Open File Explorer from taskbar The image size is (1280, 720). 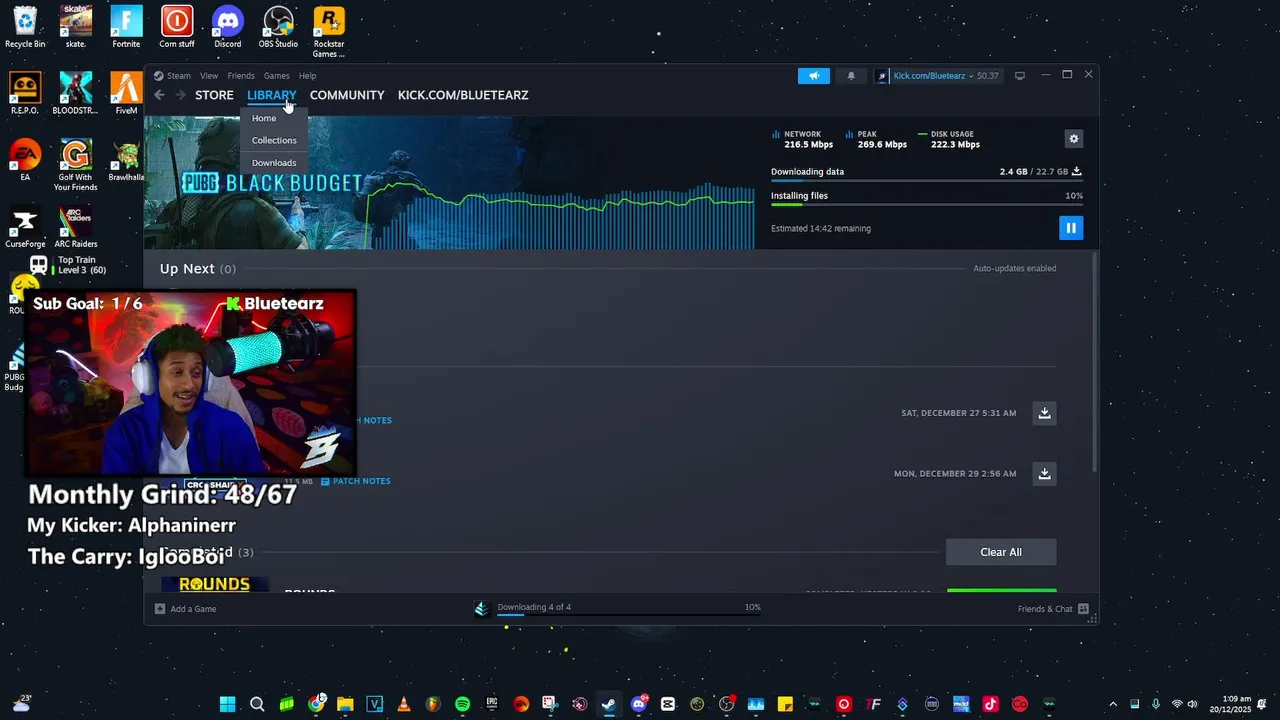pyautogui.click(x=345, y=704)
